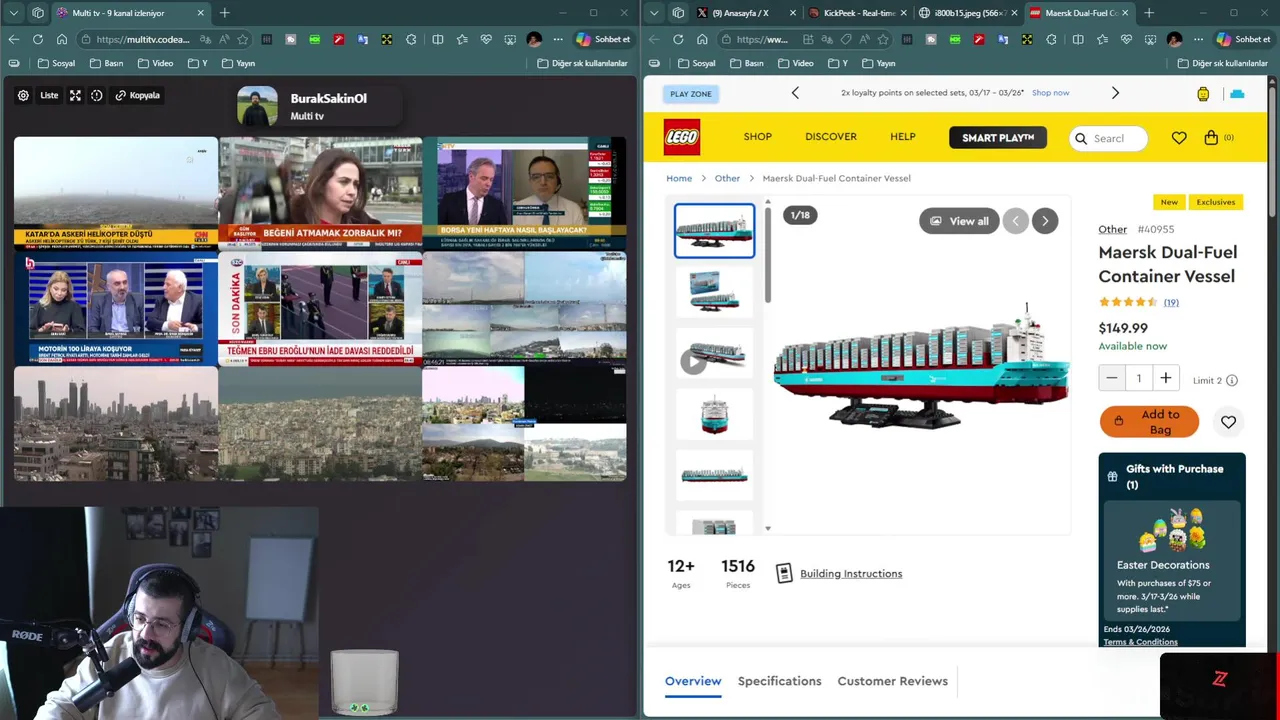Click Kopyala link copy button
This screenshot has height=720, width=1280.
coord(137,96)
